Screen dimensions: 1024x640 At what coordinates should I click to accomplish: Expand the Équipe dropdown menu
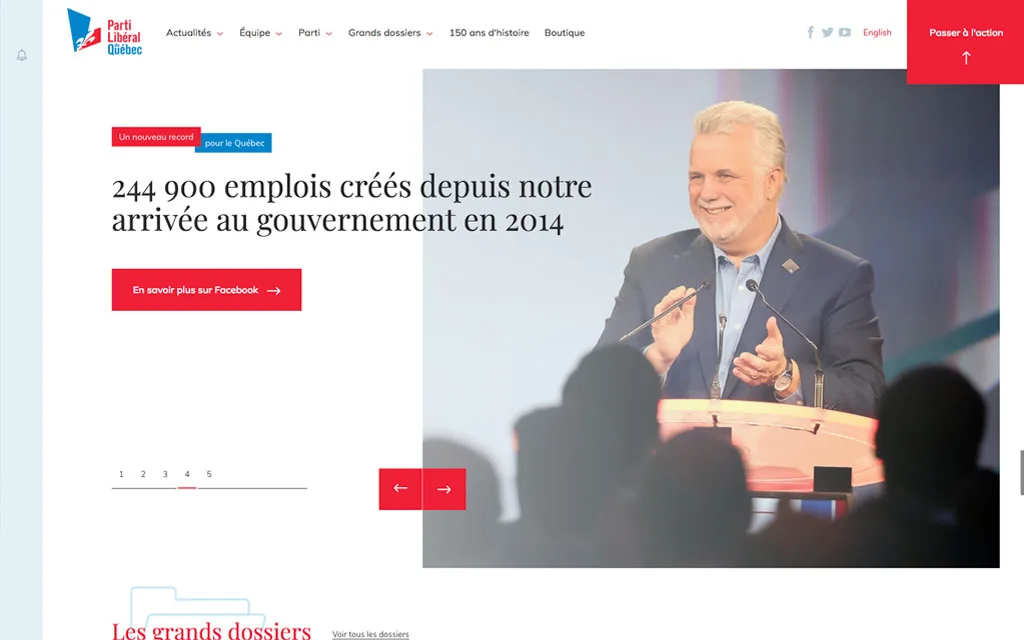point(260,33)
